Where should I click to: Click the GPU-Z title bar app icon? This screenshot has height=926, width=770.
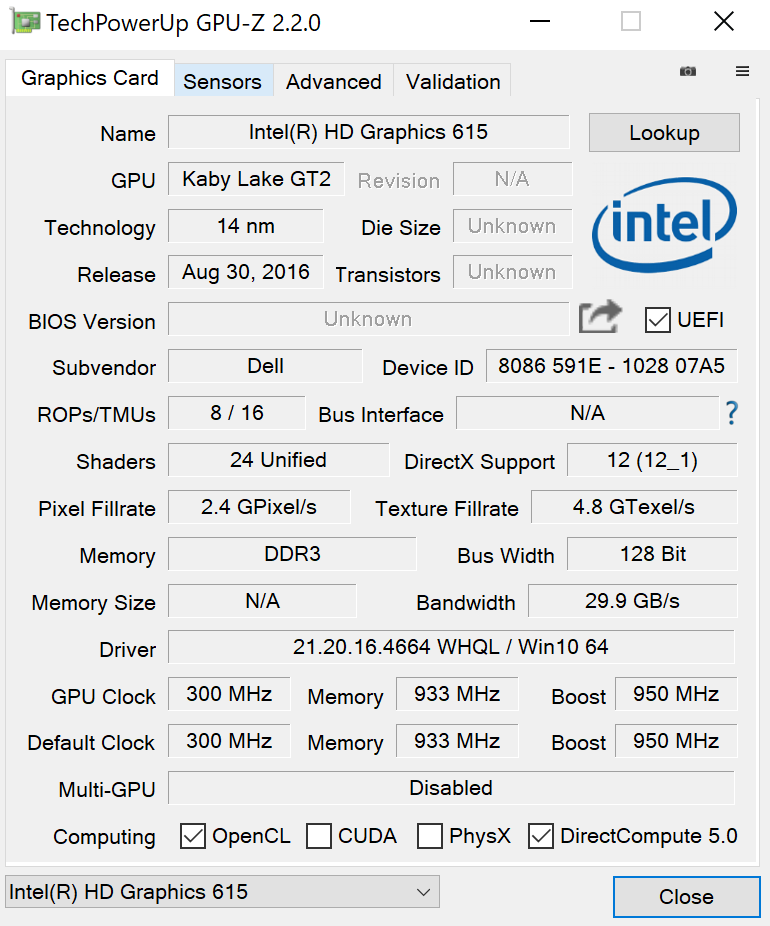tap(25, 22)
